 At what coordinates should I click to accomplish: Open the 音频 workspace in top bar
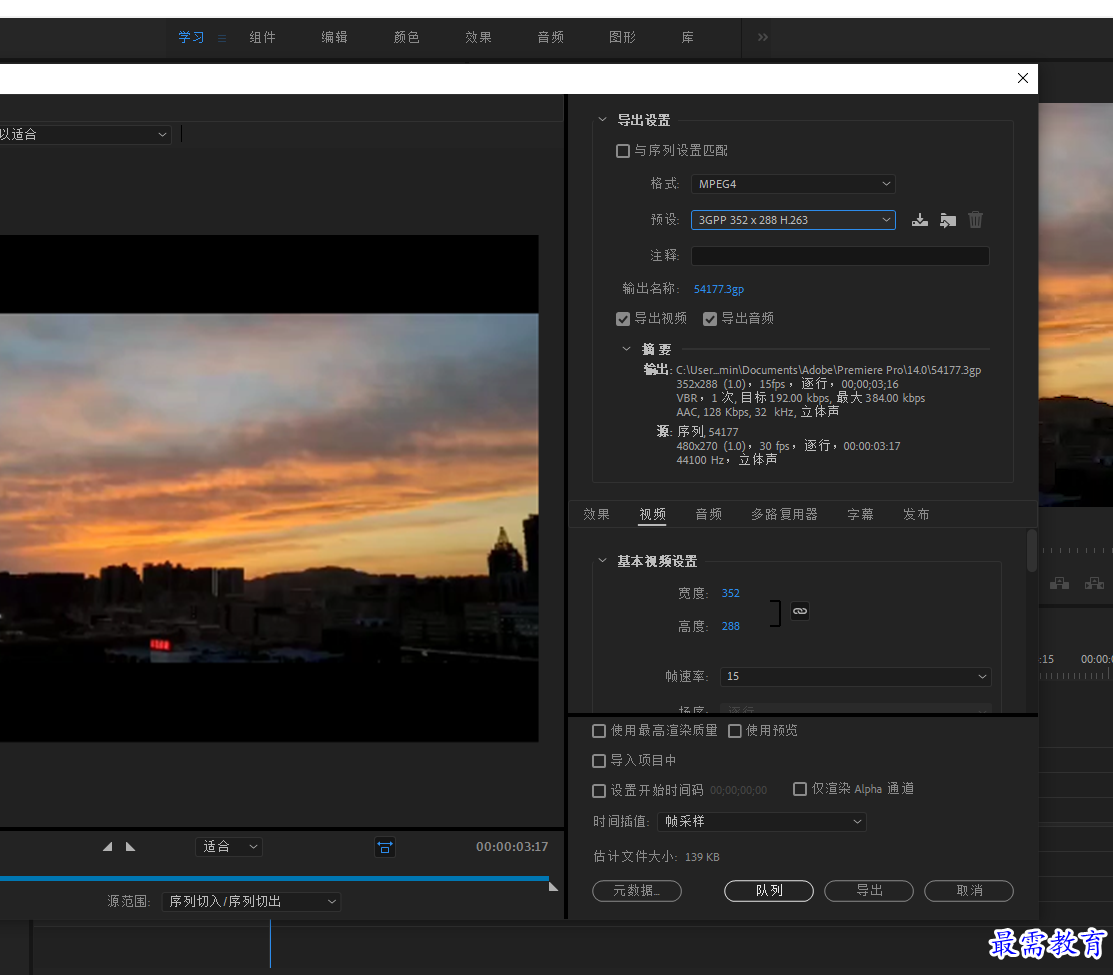(551, 38)
